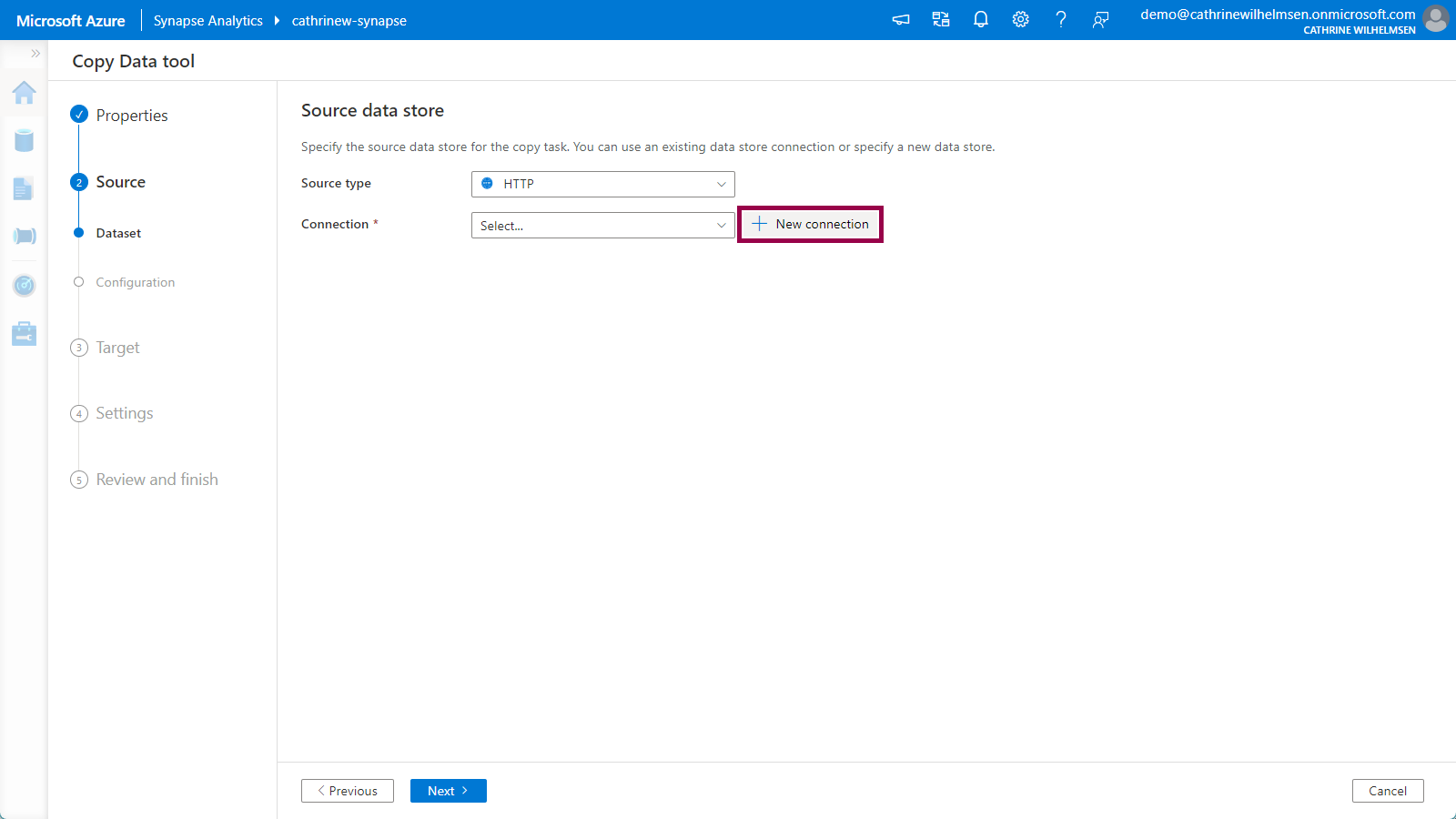Expand the left navigation sidebar chevrons

[35, 54]
